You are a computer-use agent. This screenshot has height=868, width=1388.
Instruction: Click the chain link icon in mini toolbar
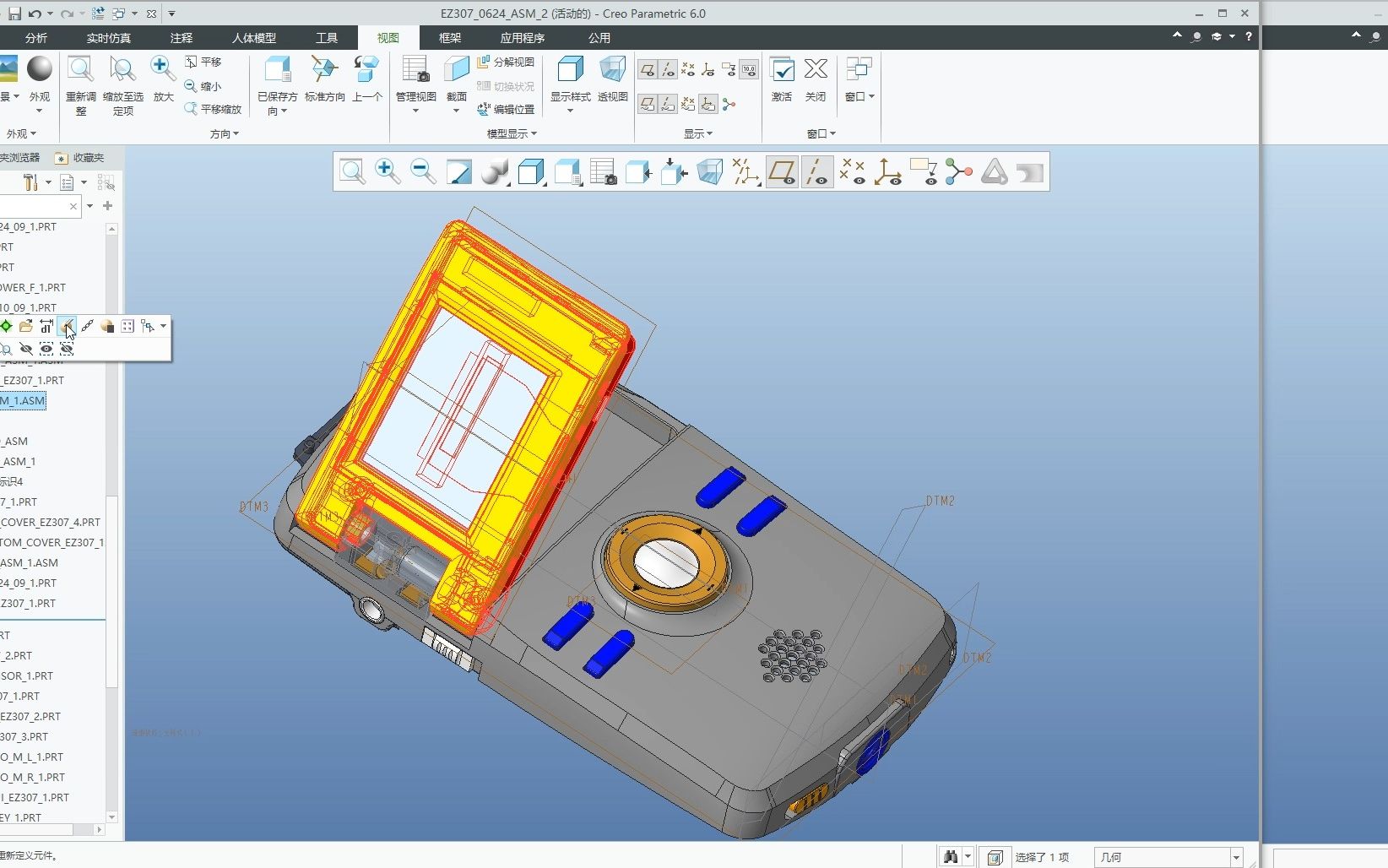(x=87, y=326)
